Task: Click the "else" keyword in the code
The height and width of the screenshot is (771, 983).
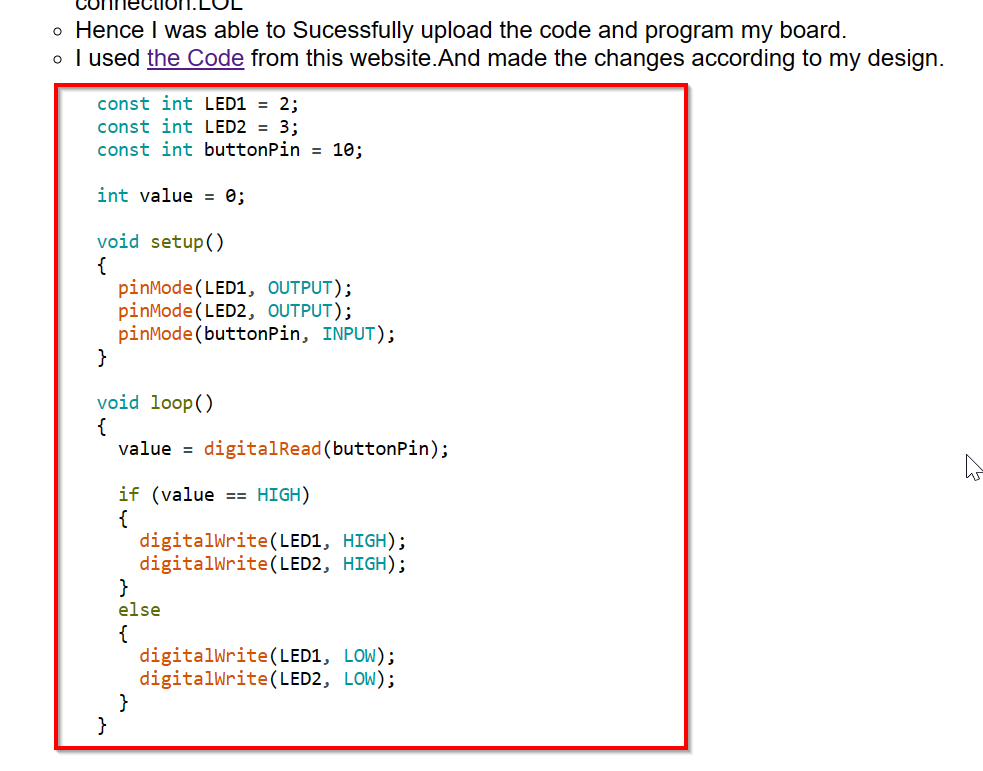Action: pos(139,610)
